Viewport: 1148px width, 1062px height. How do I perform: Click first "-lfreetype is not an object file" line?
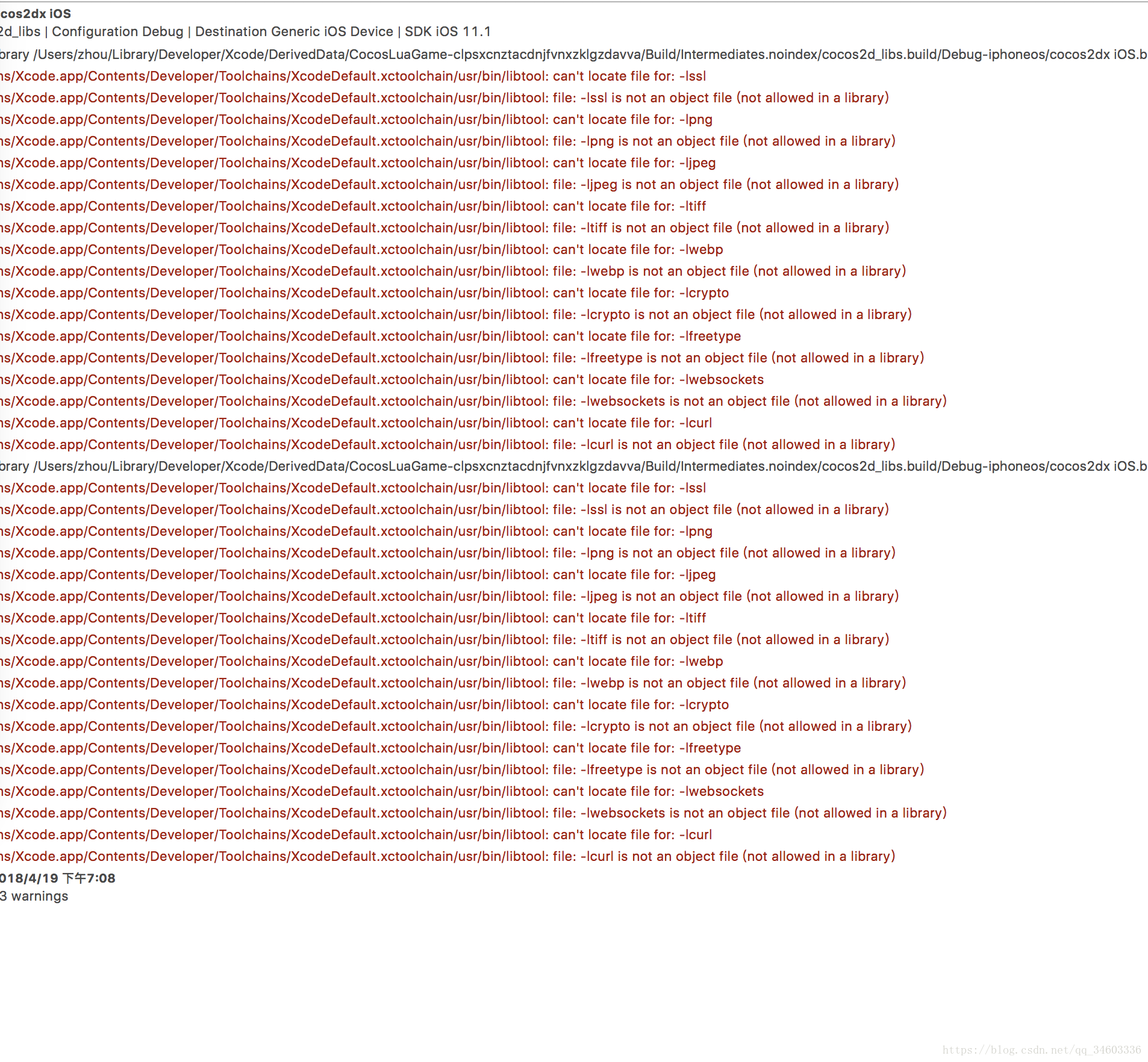(x=463, y=358)
